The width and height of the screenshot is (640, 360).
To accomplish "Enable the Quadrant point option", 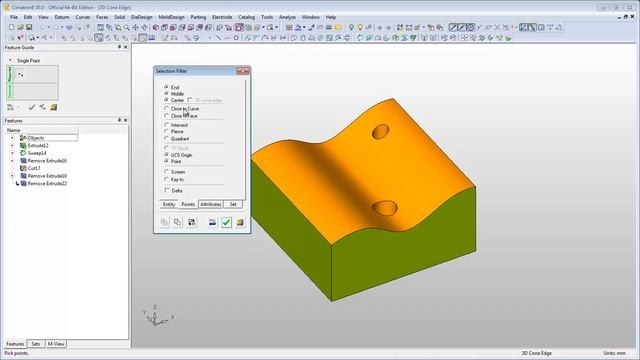I will pyautogui.click(x=167, y=139).
